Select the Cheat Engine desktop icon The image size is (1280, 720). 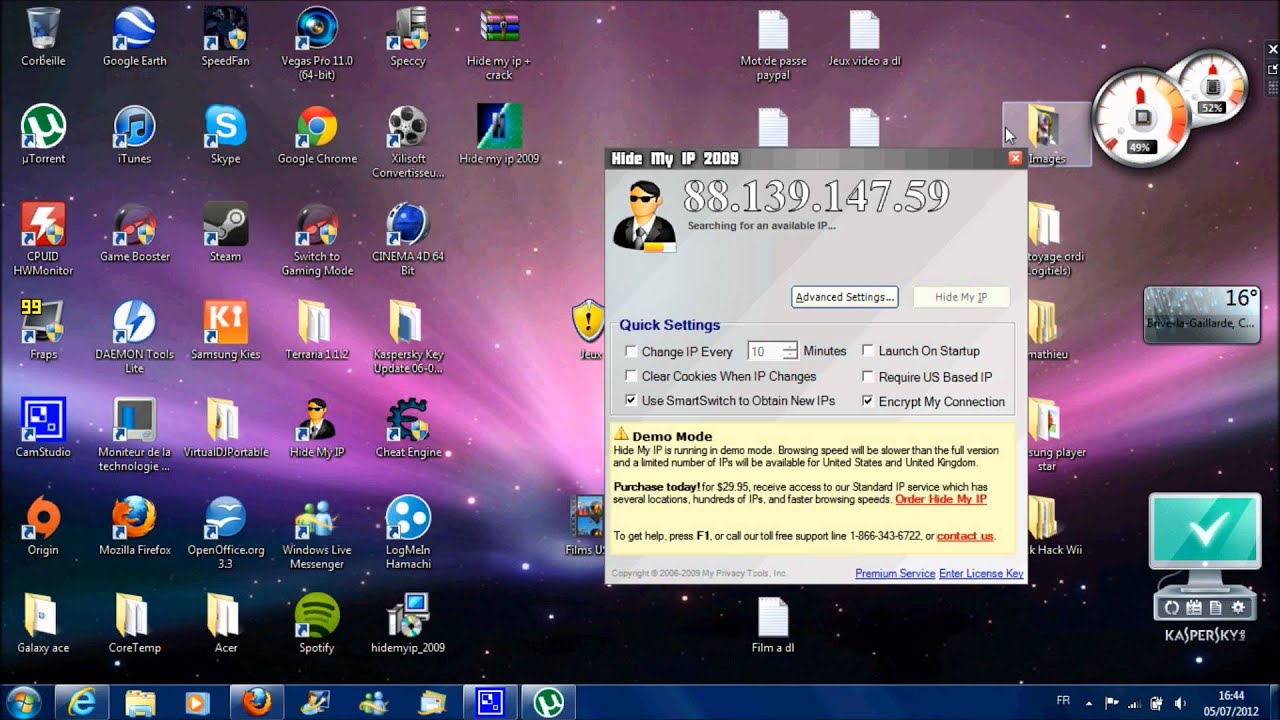pos(408,429)
